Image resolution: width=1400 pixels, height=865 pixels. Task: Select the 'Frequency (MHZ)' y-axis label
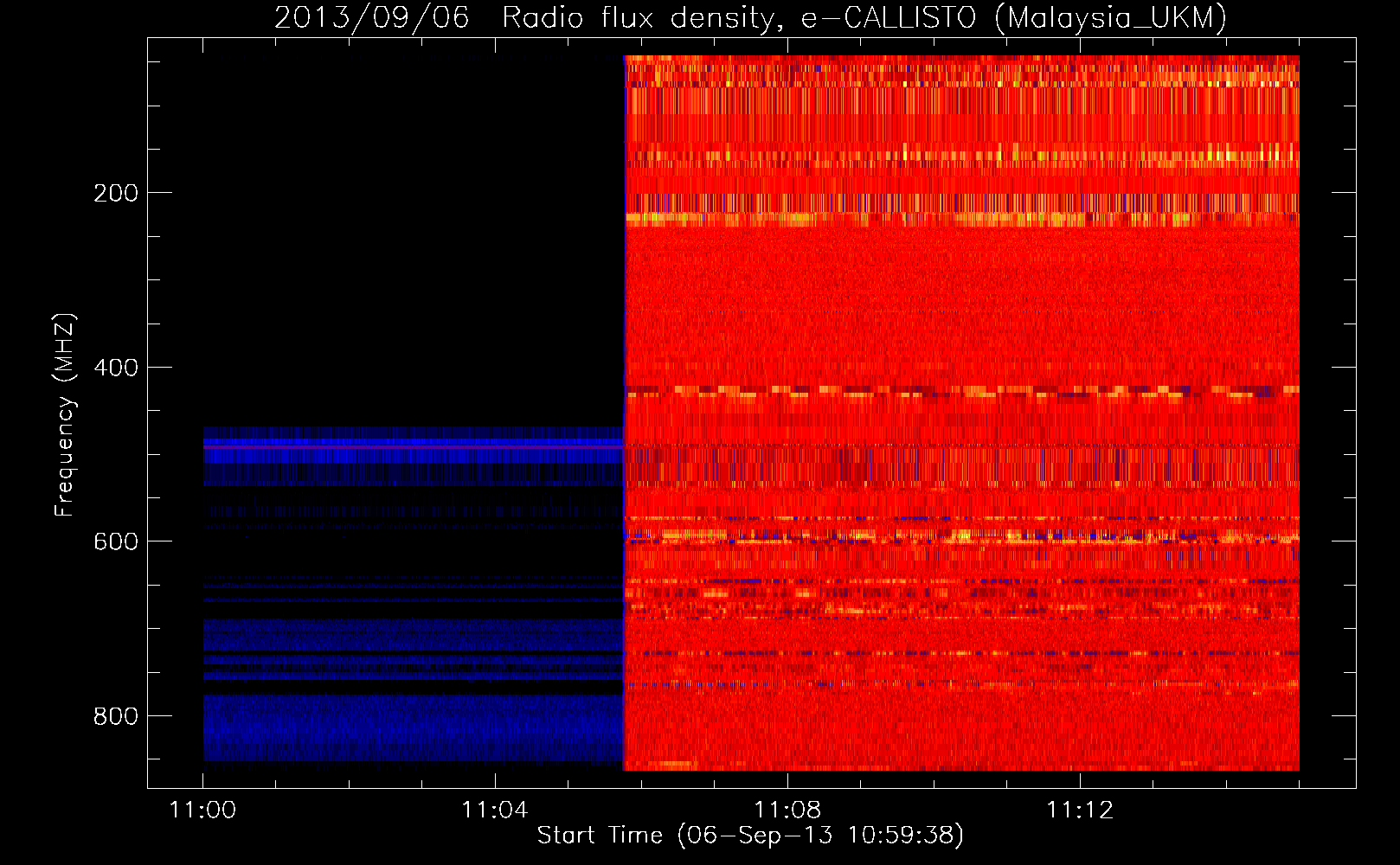click(65, 414)
